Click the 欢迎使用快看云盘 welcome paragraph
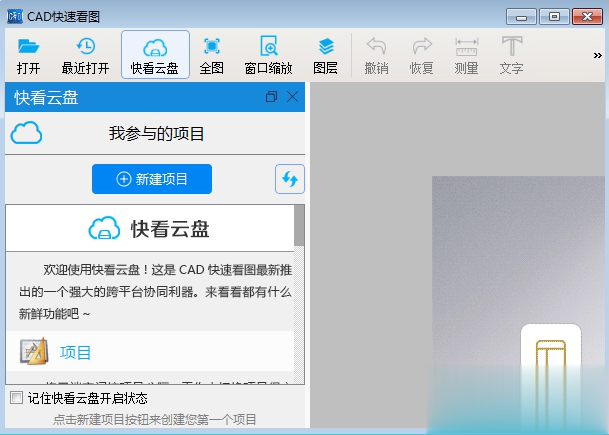 coord(155,291)
